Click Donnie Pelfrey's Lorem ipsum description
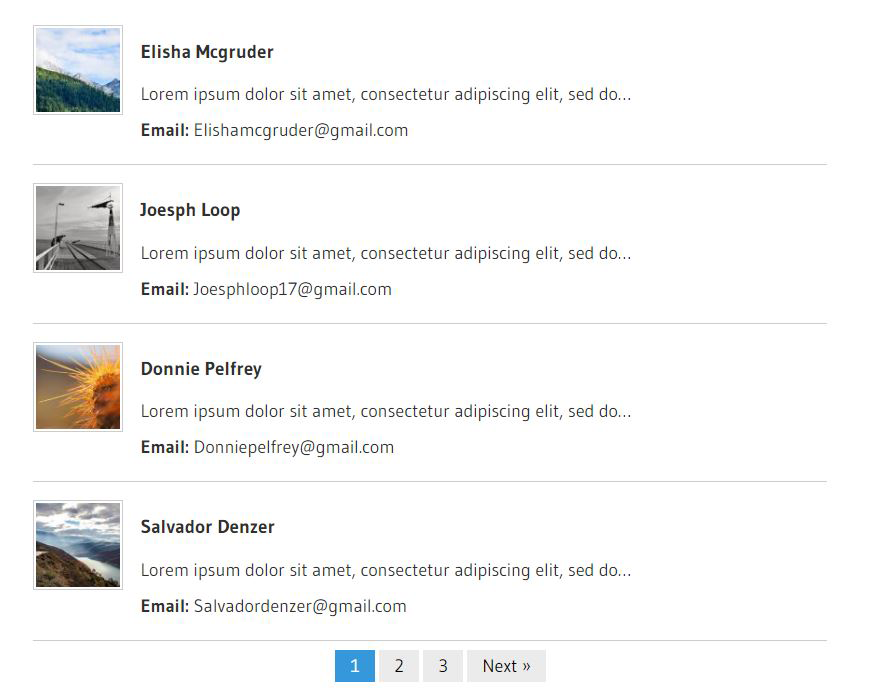The width and height of the screenshot is (872, 697). tap(386, 412)
